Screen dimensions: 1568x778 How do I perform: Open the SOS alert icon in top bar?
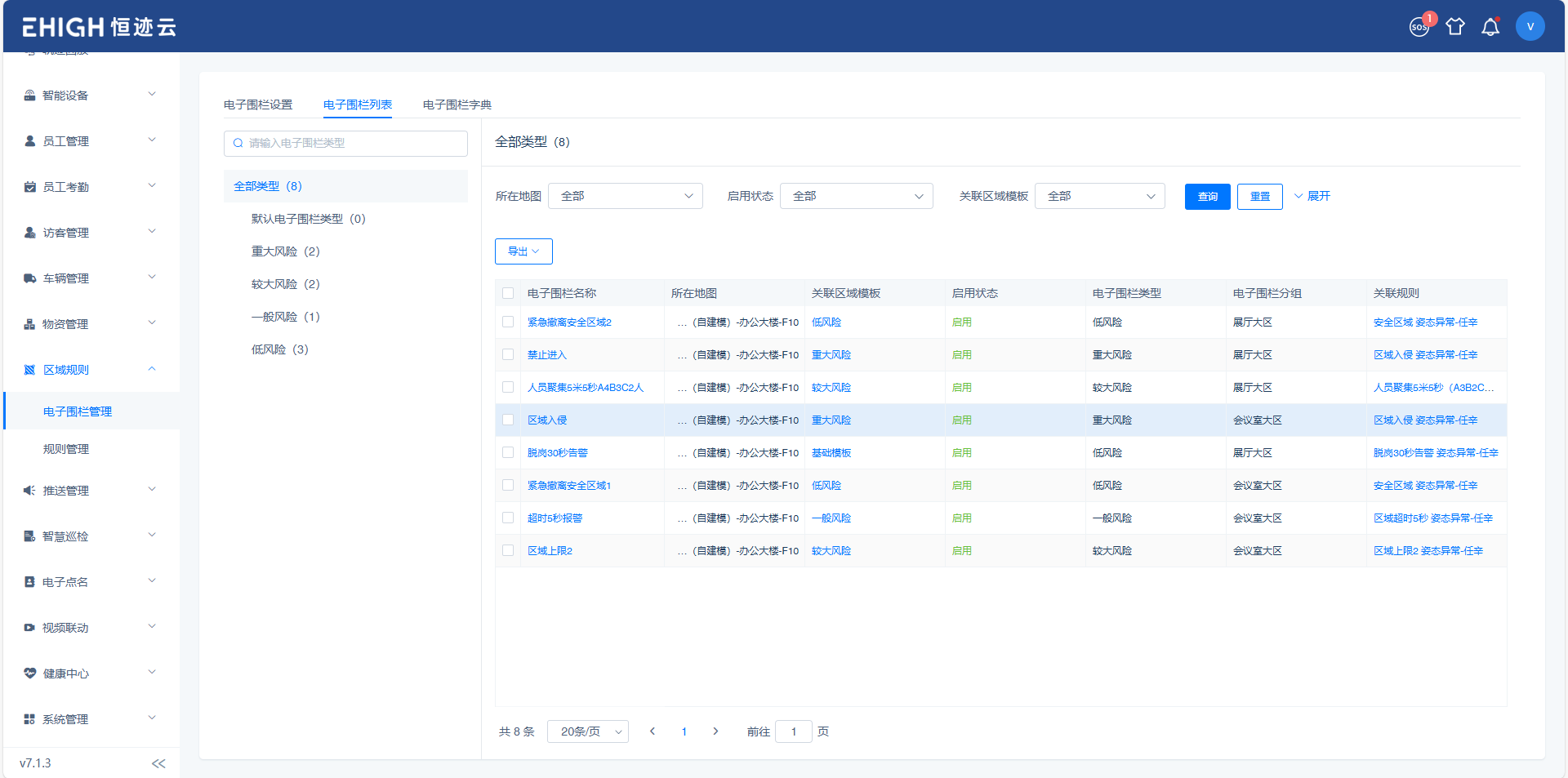click(x=1419, y=26)
